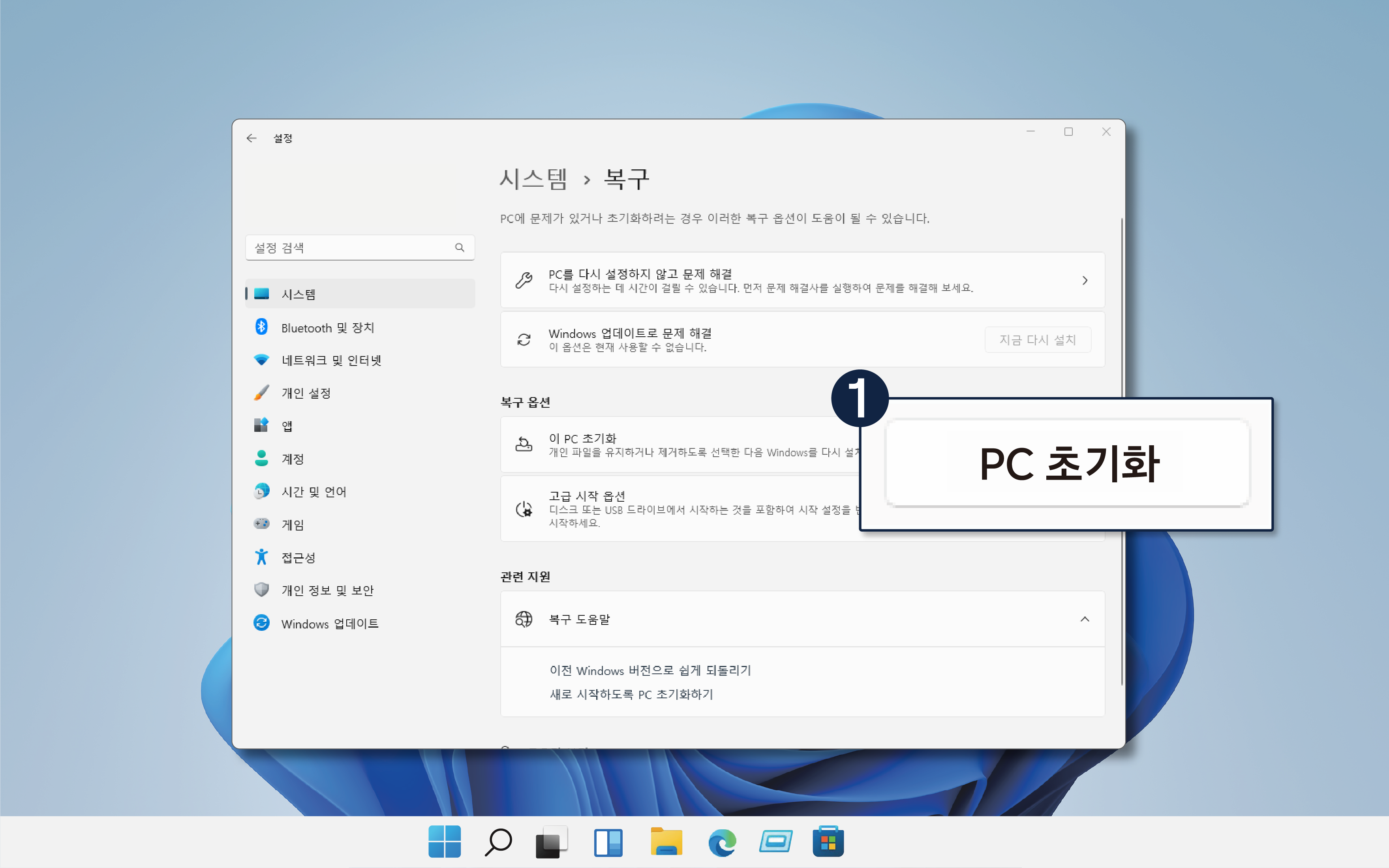
Task: Click the Windows Start button
Action: coord(445,842)
